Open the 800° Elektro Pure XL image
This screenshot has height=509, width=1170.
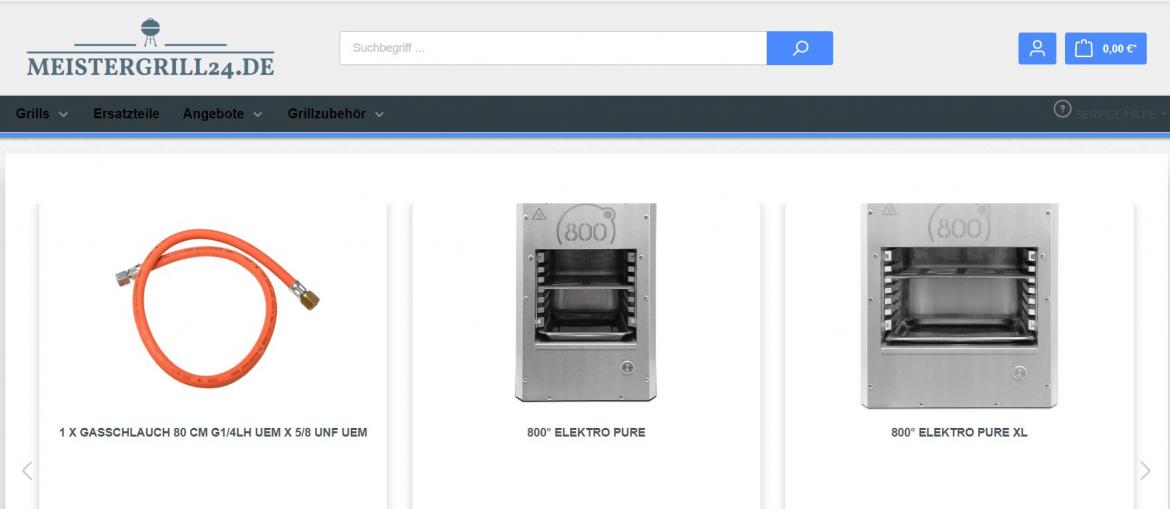tap(959, 306)
